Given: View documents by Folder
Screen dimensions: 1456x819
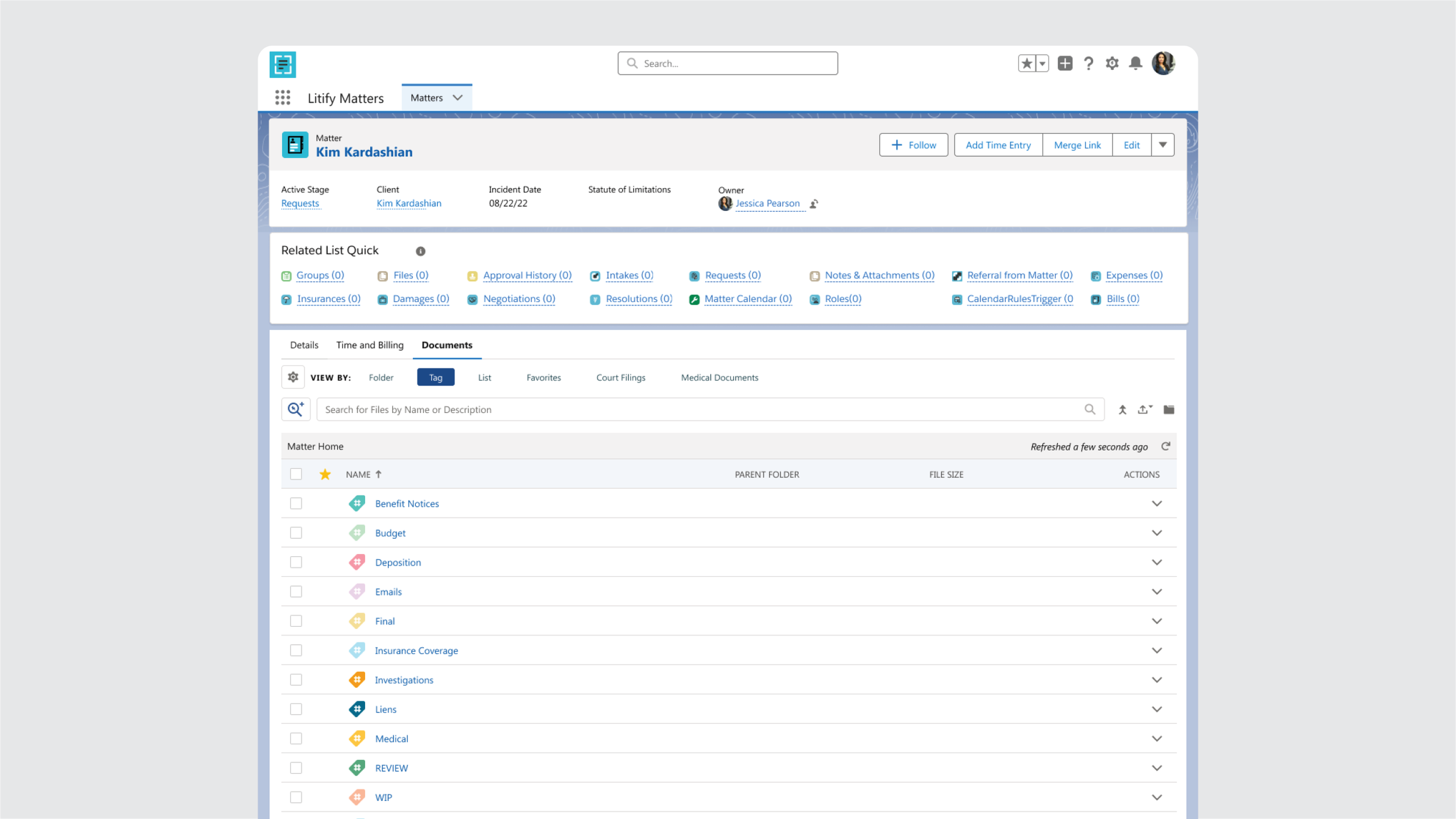Looking at the screenshot, I should tap(381, 377).
